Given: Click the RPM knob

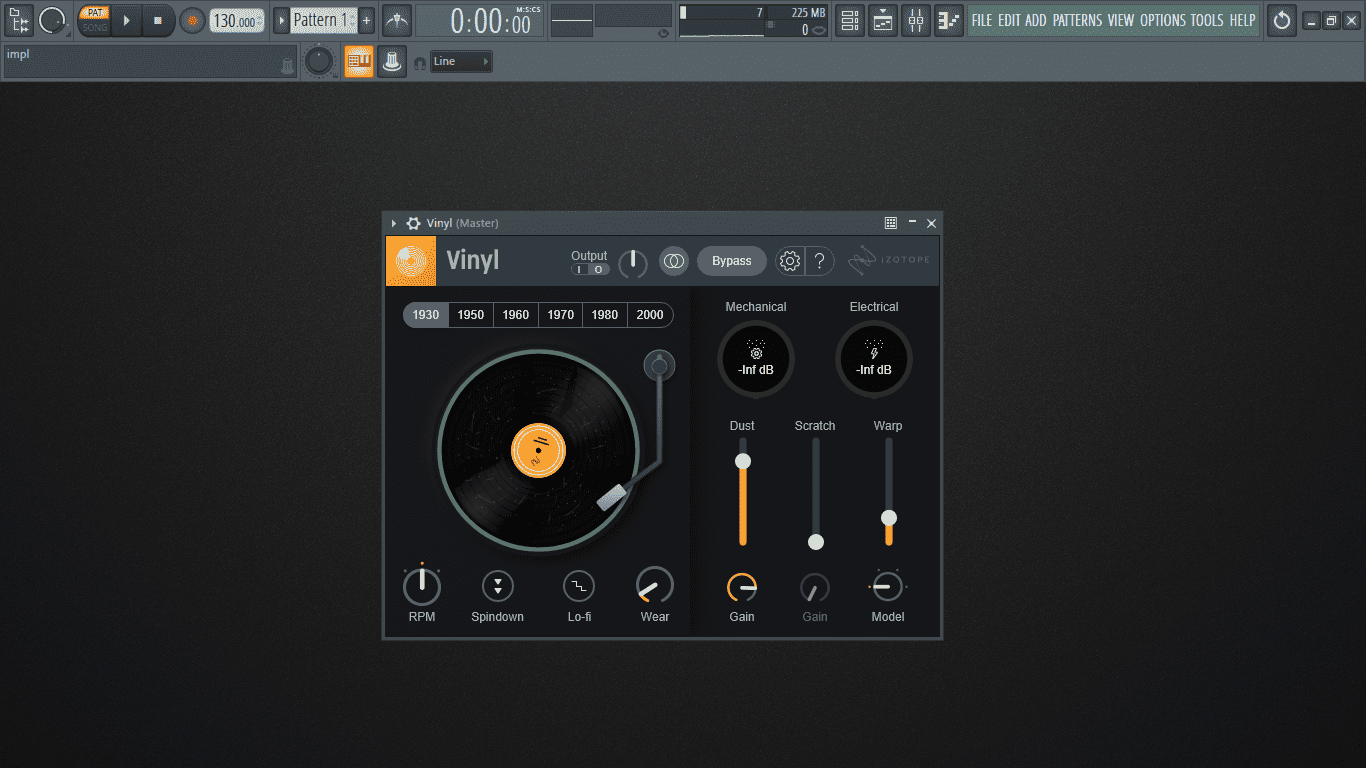Looking at the screenshot, I should (x=422, y=586).
